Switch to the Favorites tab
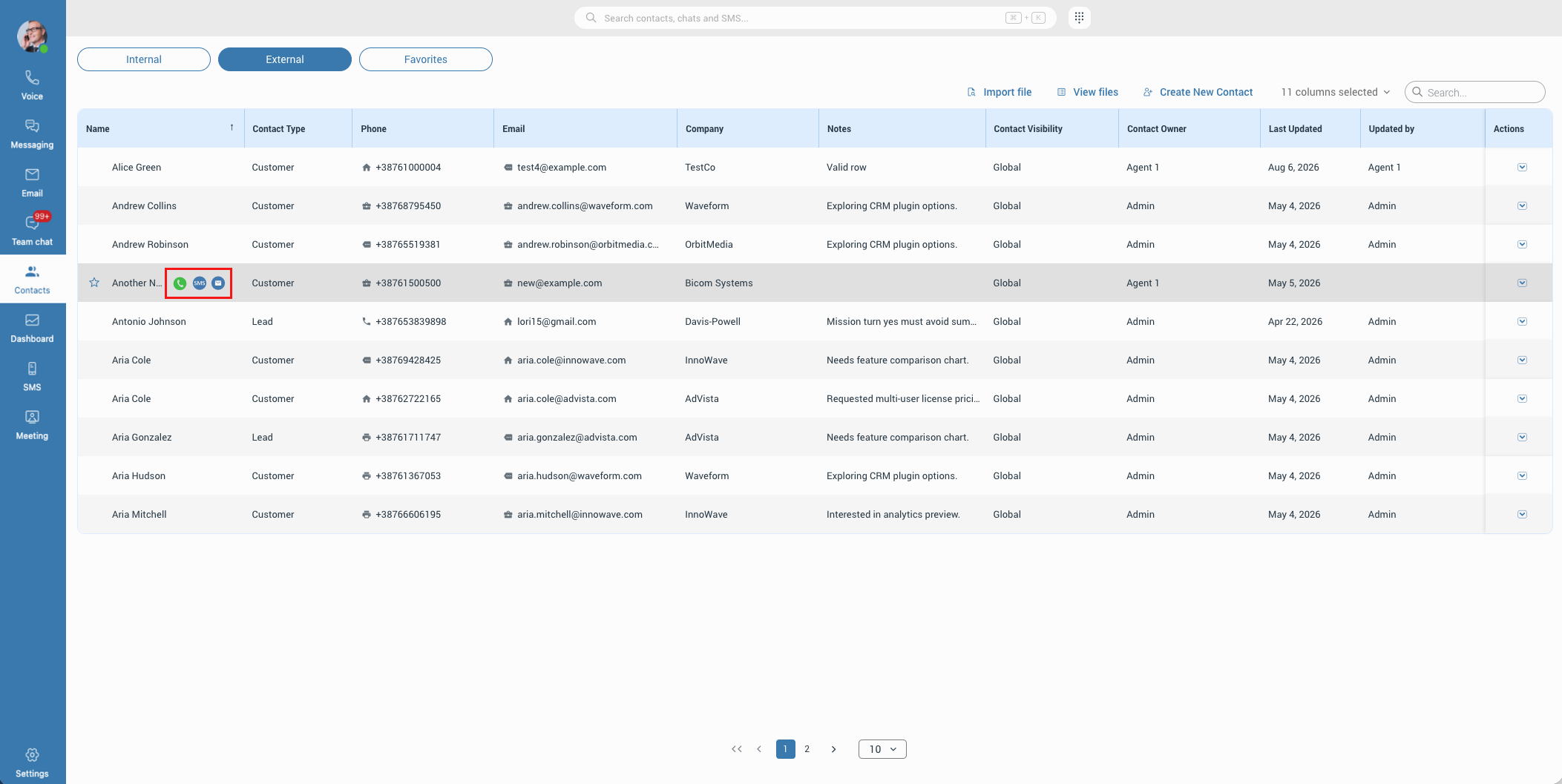 [x=426, y=59]
